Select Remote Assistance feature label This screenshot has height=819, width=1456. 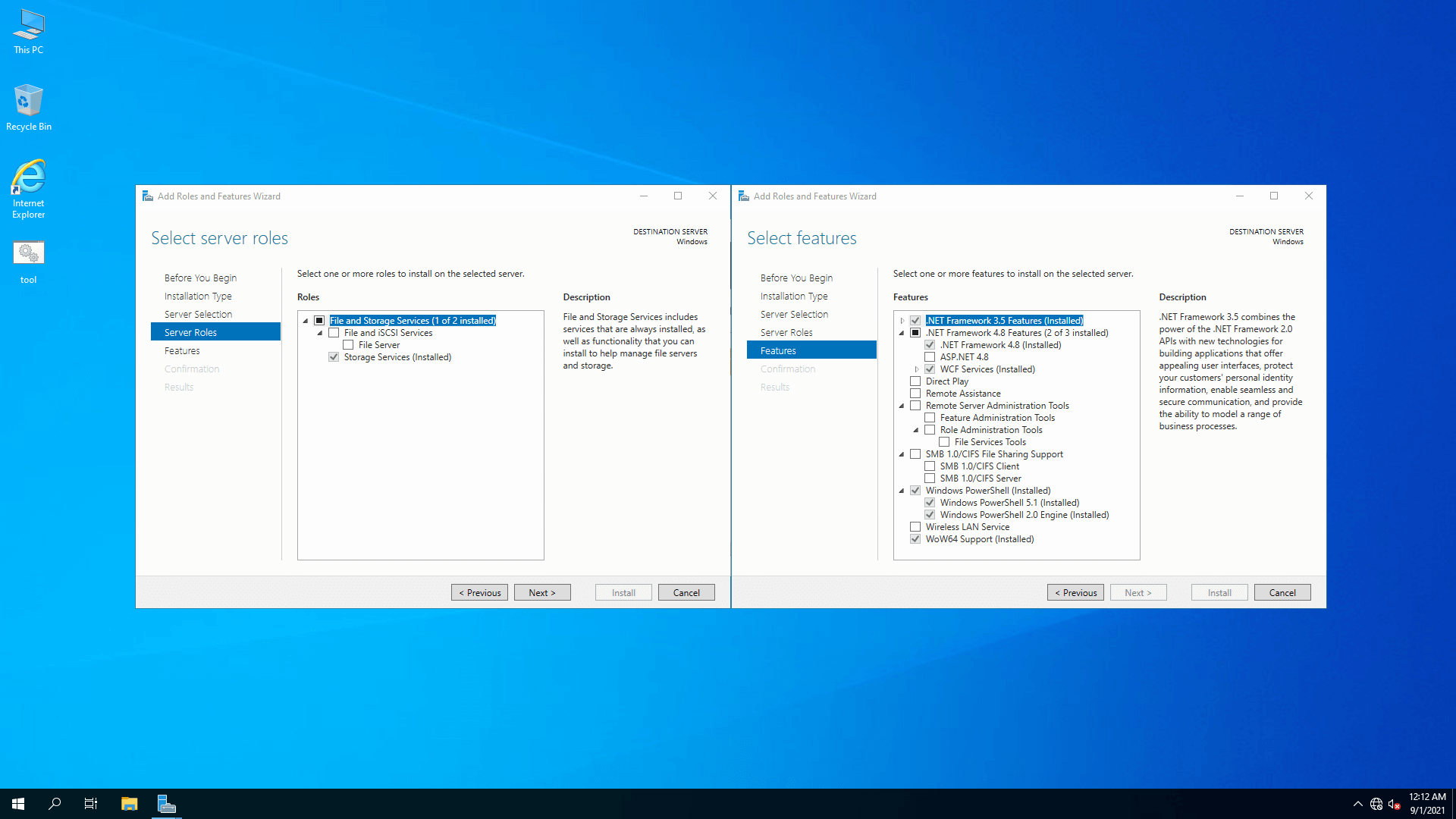(x=962, y=394)
